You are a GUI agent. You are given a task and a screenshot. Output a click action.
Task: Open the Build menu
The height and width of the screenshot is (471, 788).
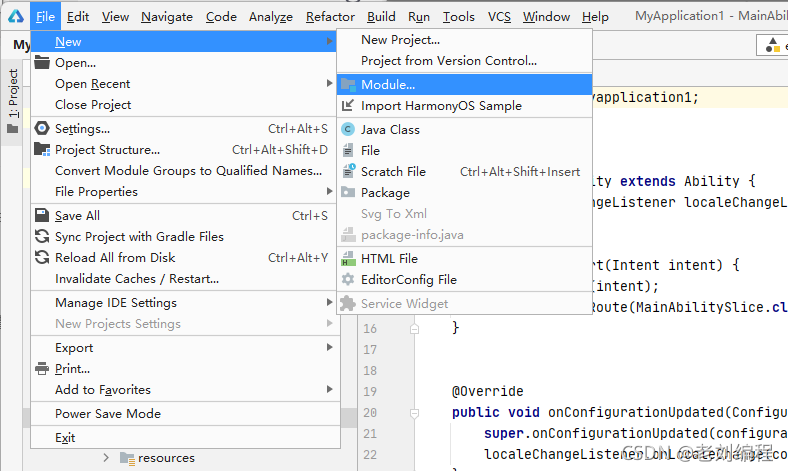381,17
